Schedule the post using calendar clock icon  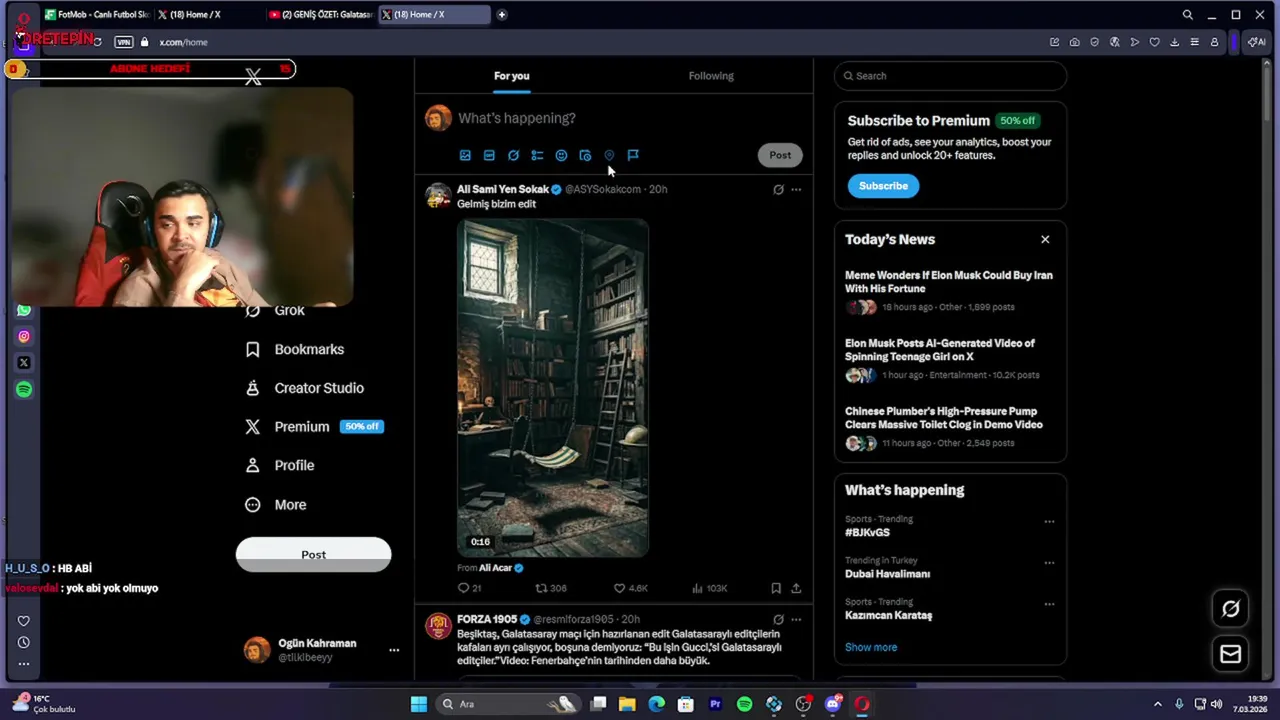[x=585, y=155]
